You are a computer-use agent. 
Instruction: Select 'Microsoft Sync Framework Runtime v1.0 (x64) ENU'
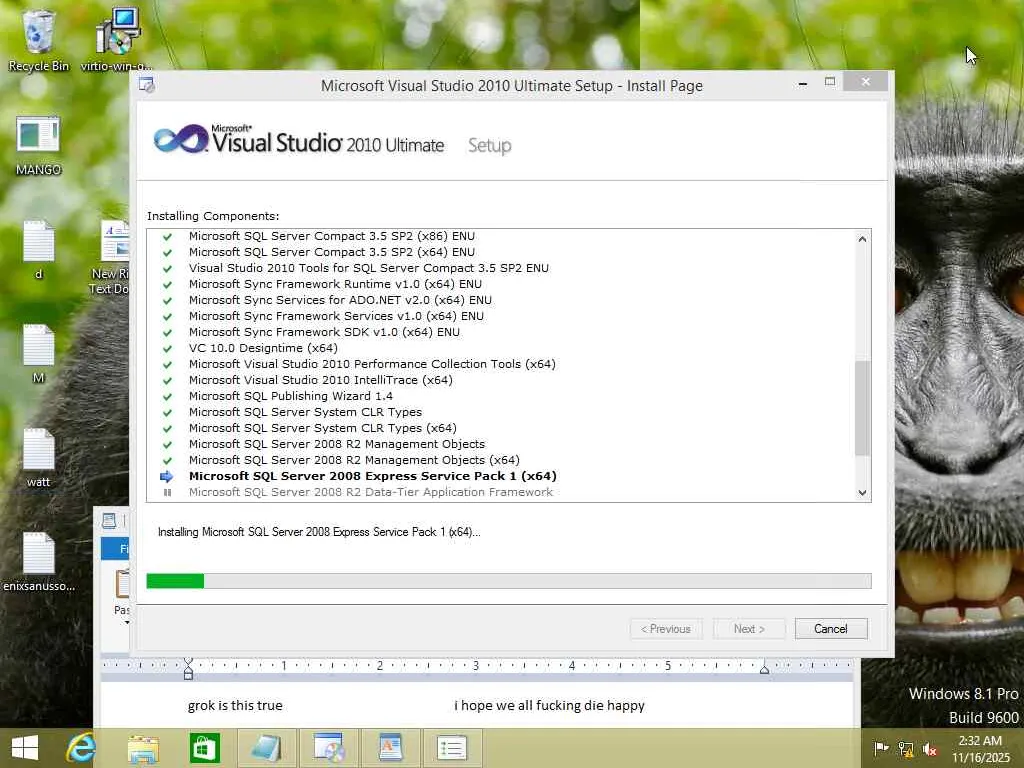tap(335, 284)
